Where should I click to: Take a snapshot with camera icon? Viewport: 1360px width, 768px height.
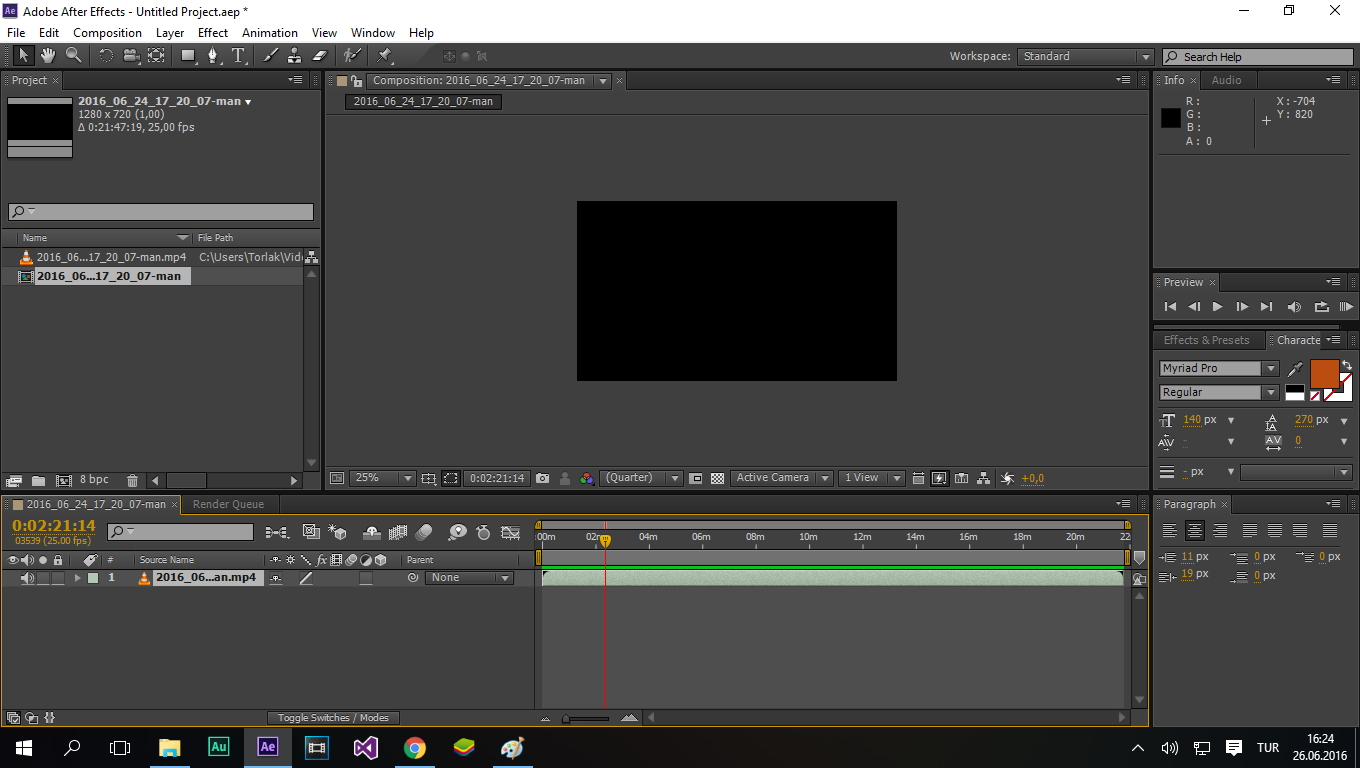click(542, 478)
